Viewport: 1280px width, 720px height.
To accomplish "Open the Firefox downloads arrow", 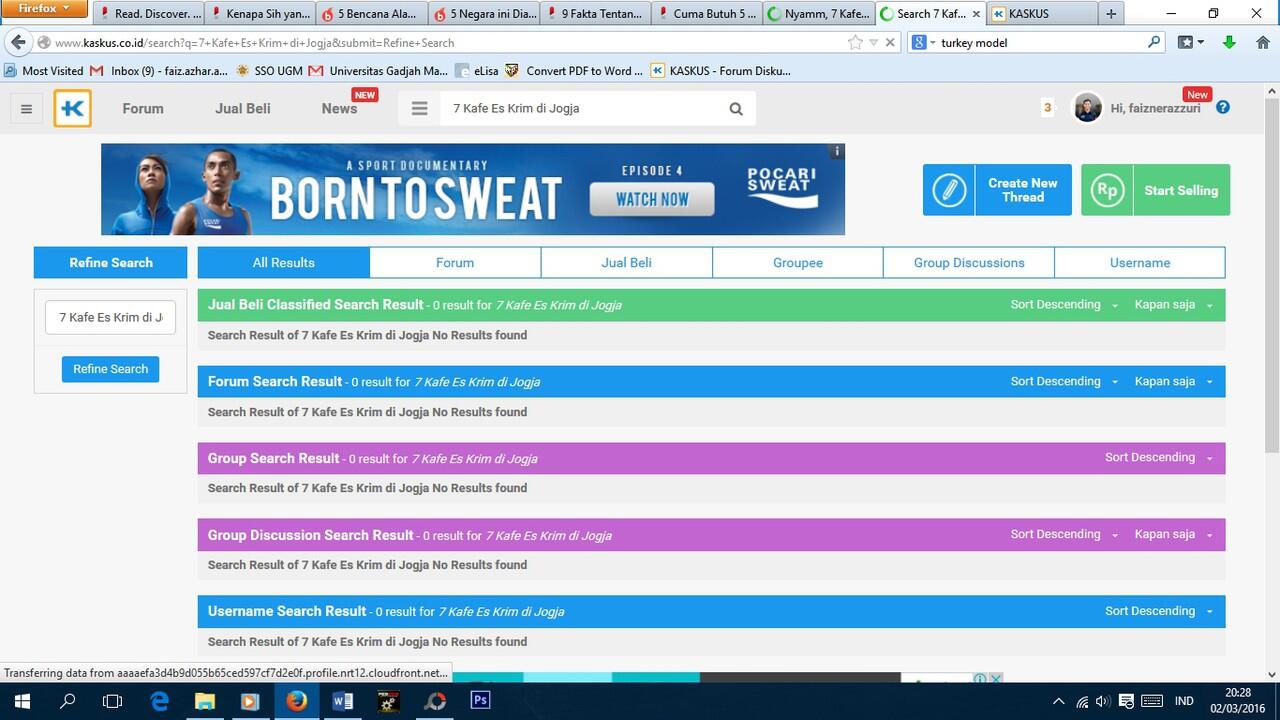I will coord(1230,42).
